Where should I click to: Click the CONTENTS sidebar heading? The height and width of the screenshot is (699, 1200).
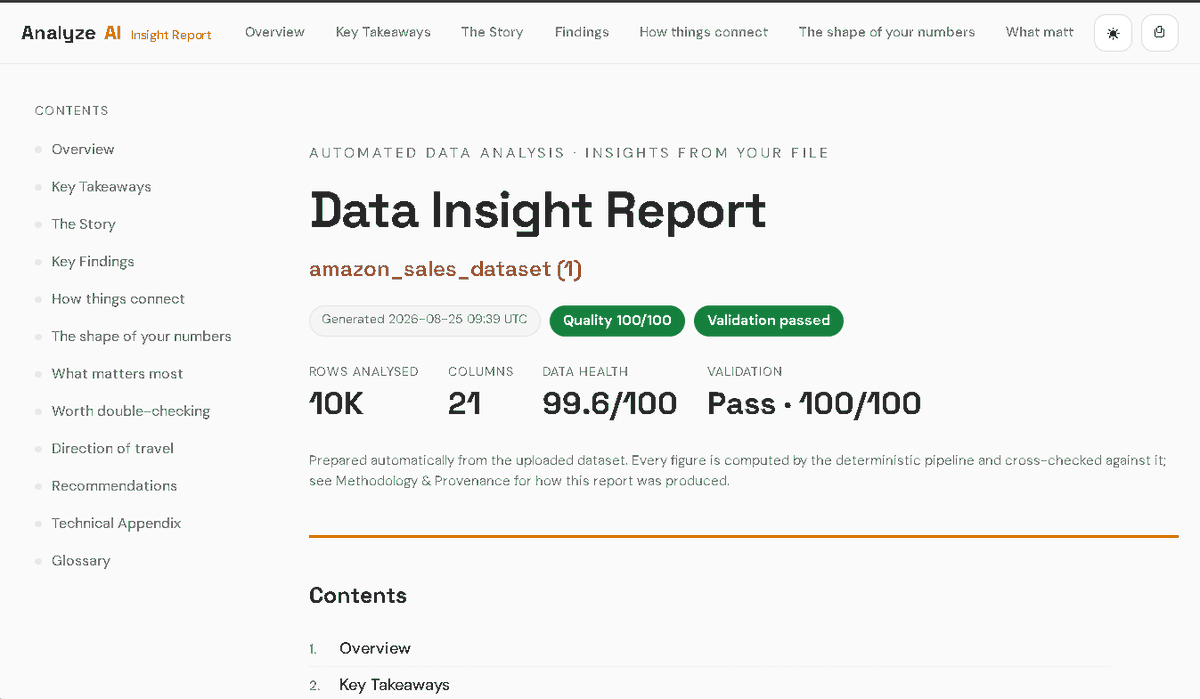point(71,111)
